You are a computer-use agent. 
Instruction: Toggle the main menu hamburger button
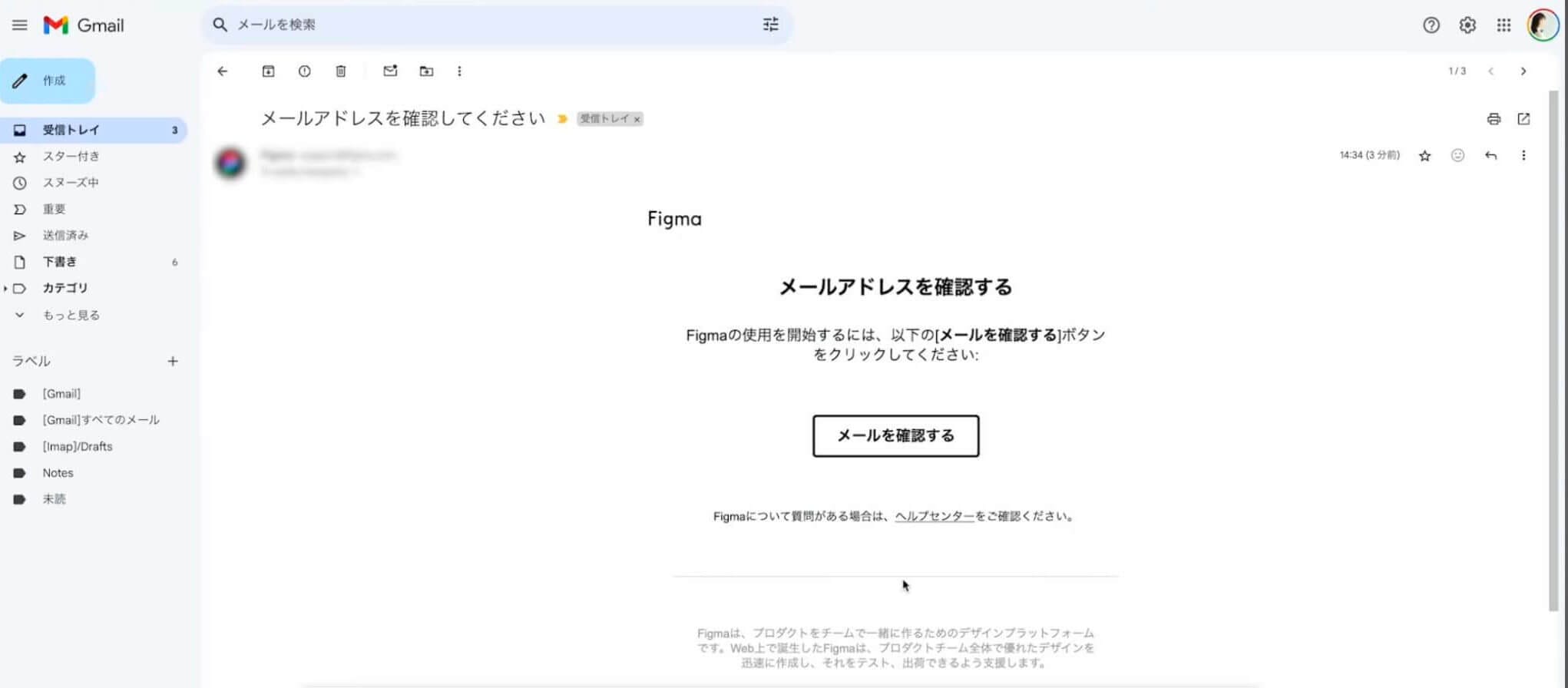(20, 25)
